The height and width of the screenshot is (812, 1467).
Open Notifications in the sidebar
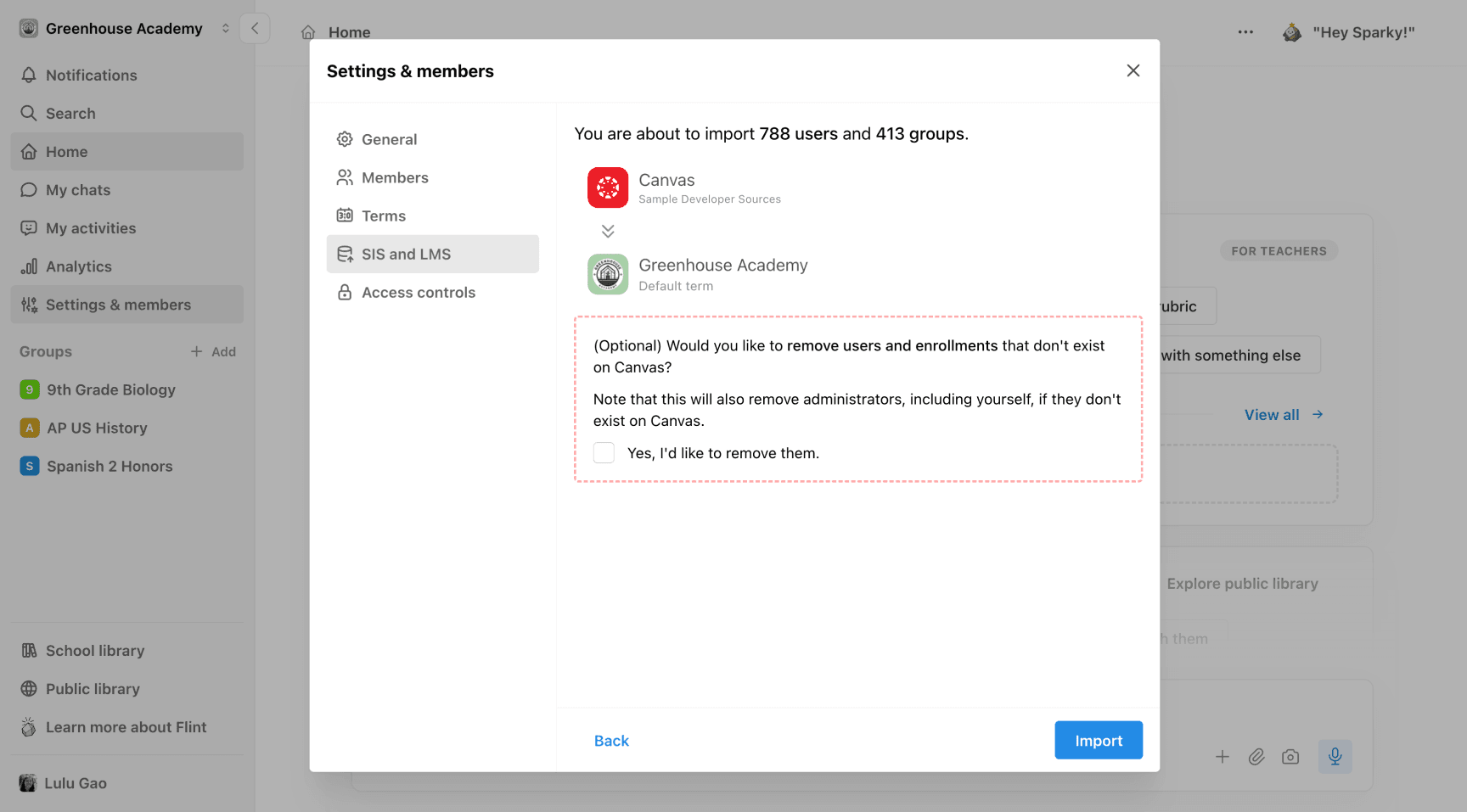coord(127,75)
